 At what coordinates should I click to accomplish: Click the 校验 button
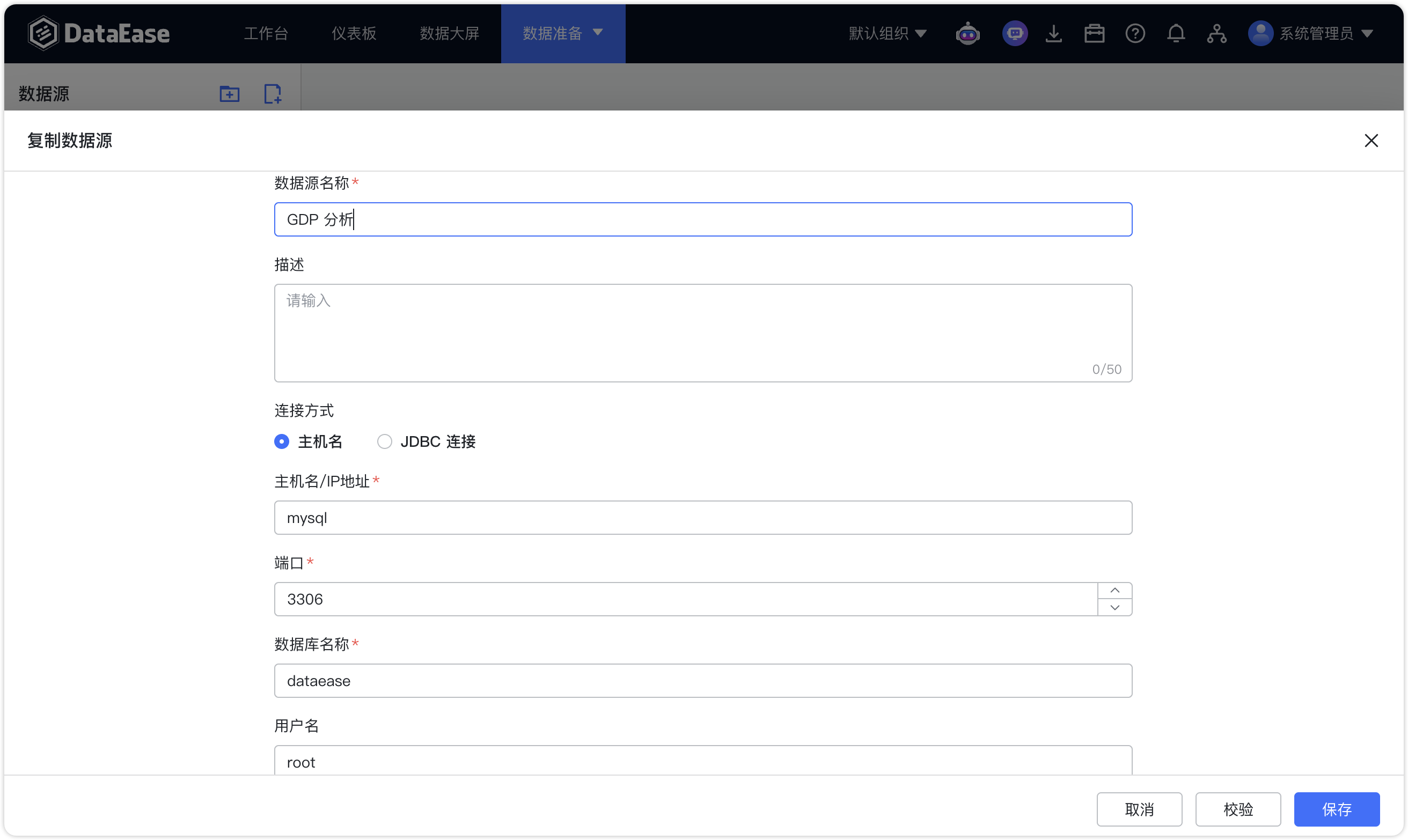1237,809
